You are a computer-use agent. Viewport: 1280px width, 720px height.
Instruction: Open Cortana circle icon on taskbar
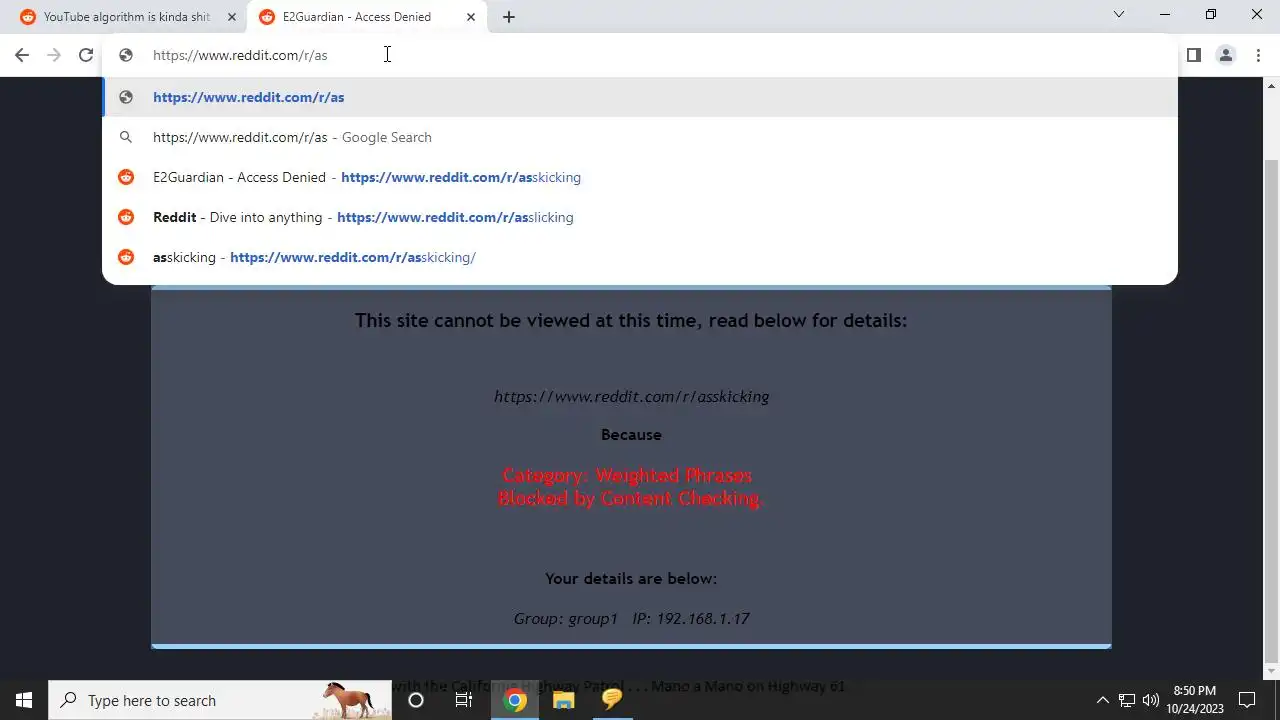(416, 700)
